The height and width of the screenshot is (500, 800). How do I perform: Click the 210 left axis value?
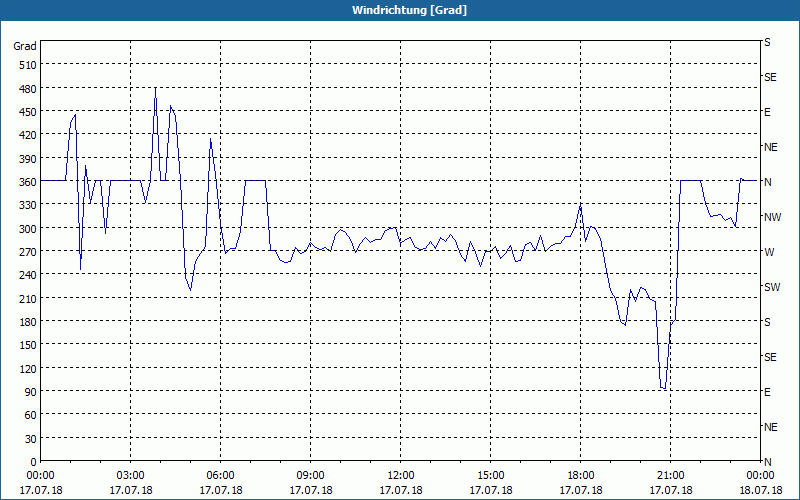29,298
